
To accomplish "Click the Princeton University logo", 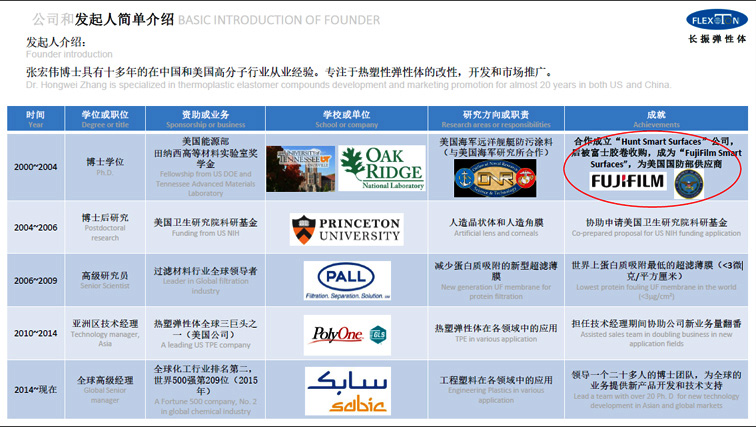I will (x=346, y=229).
